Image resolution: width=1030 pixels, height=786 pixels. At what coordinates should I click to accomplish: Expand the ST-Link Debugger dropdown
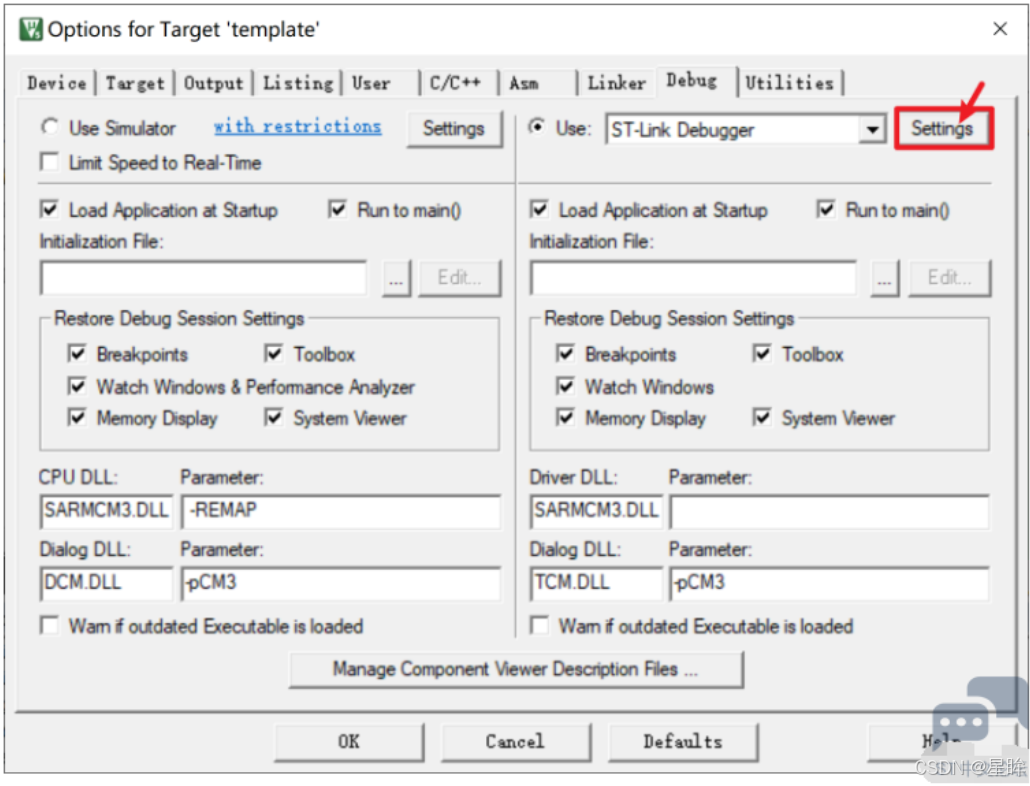pyautogui.click(x=871, y=129)
